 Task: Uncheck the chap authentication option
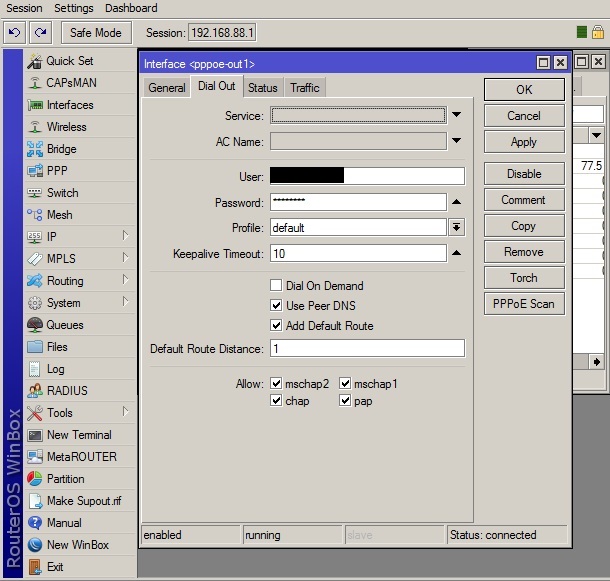276,400
